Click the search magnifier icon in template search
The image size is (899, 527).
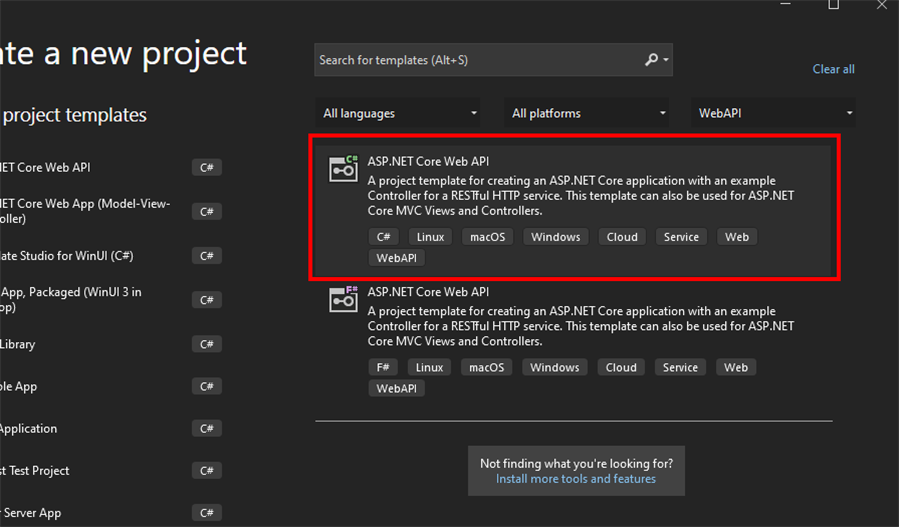(x=652, y=60)
